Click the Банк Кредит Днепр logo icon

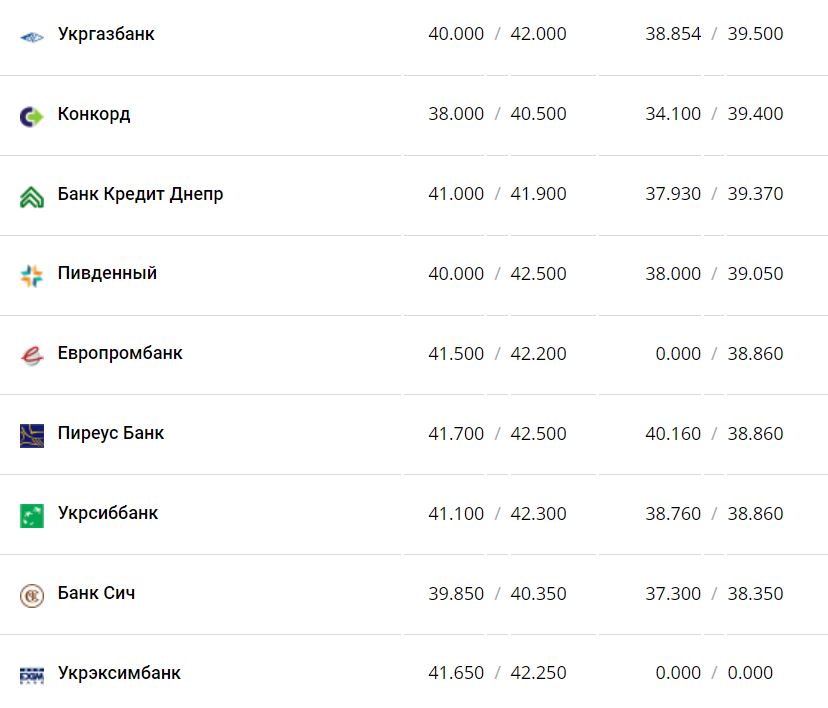(32, 196)
